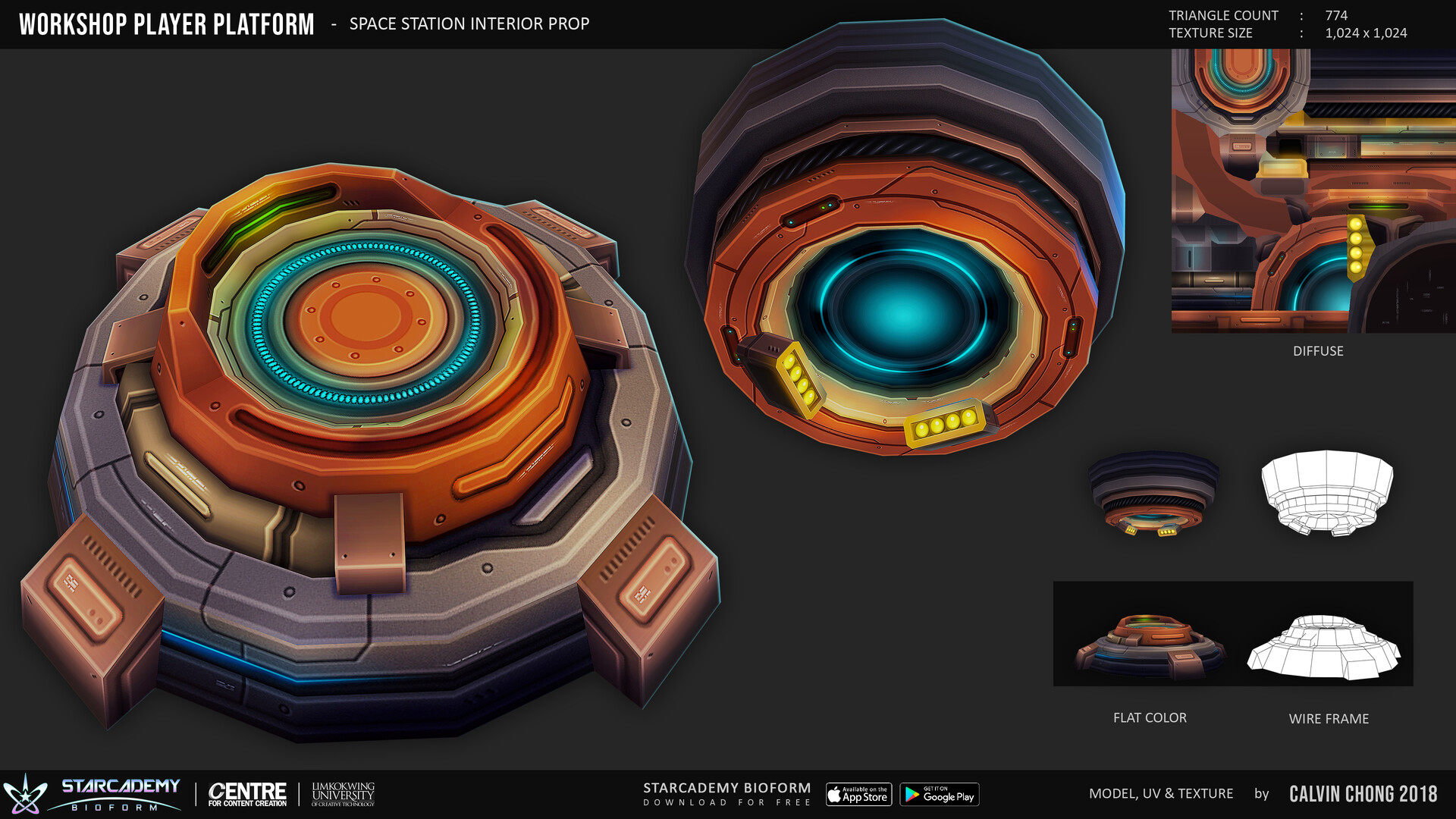Click the Google Play download badge

pyautogui.click(x=940, y=794)
